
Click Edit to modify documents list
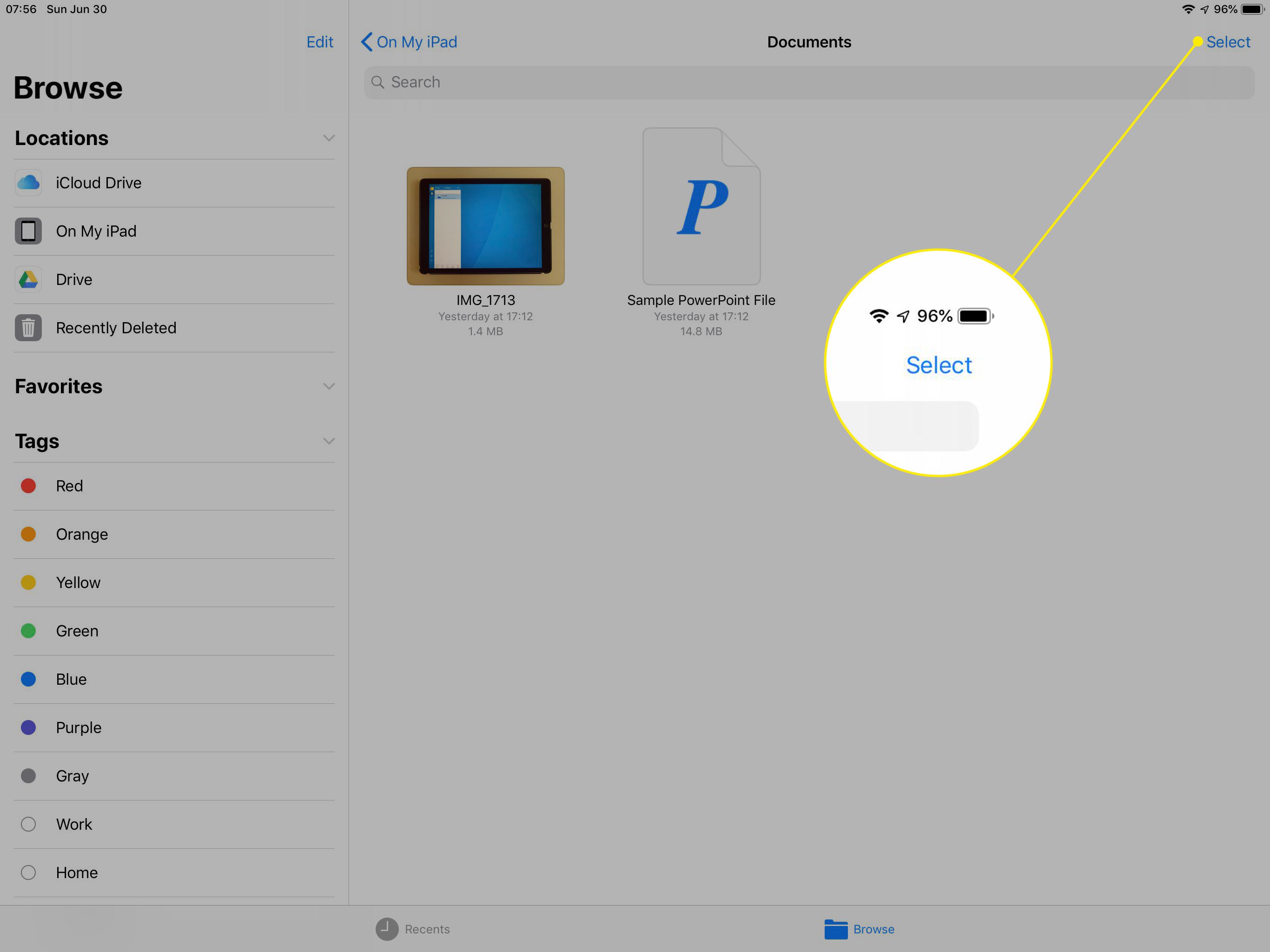click(320, 41)
